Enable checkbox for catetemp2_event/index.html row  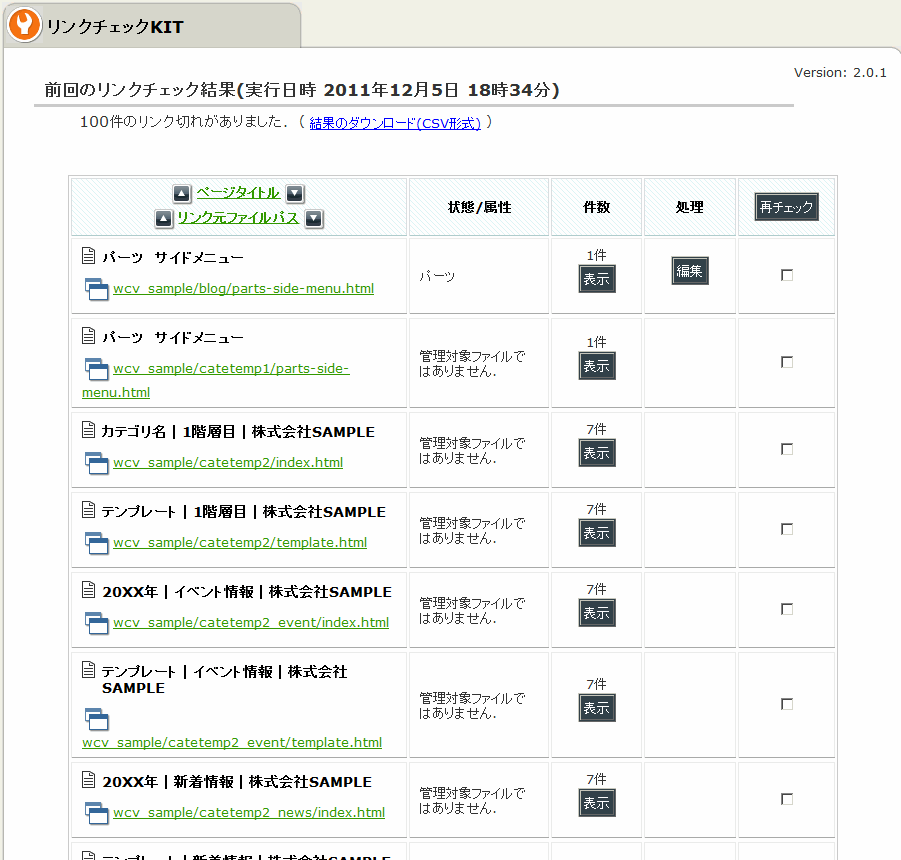pyautogui.click(x=787, y=609)
